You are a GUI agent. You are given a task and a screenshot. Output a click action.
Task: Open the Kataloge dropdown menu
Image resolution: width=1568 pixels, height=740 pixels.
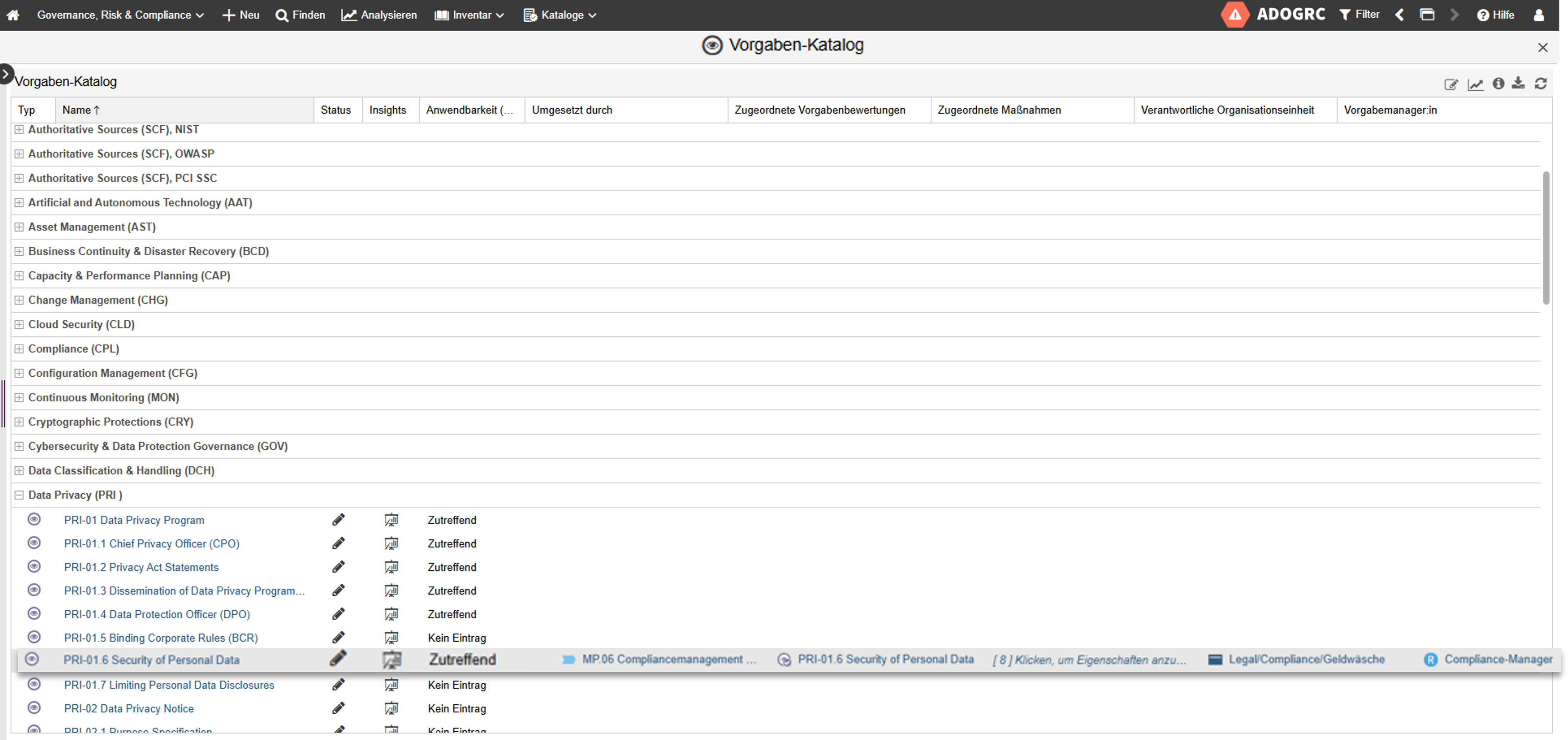point(559,15)
